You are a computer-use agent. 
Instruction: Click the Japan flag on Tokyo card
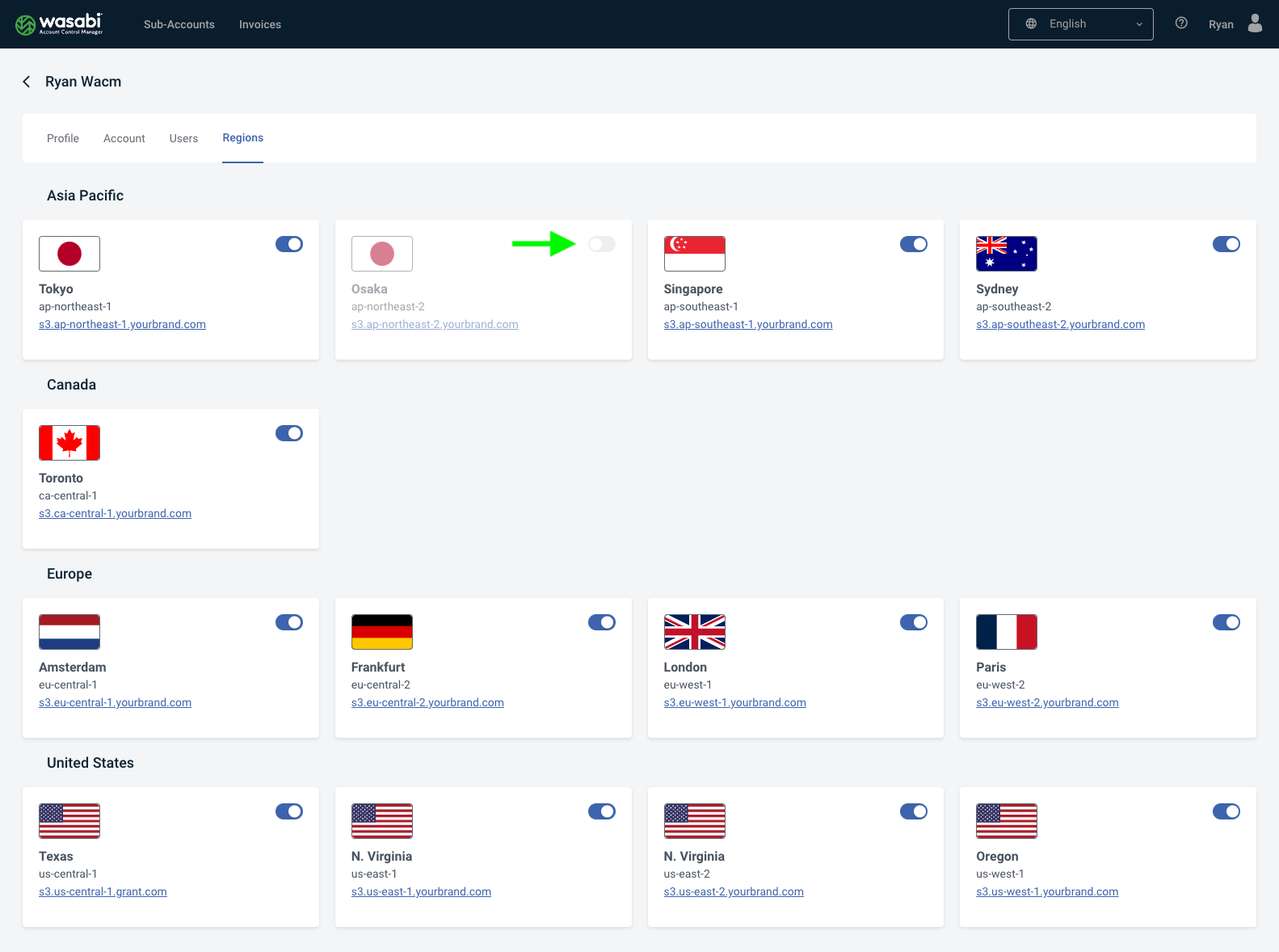(69, 254)
